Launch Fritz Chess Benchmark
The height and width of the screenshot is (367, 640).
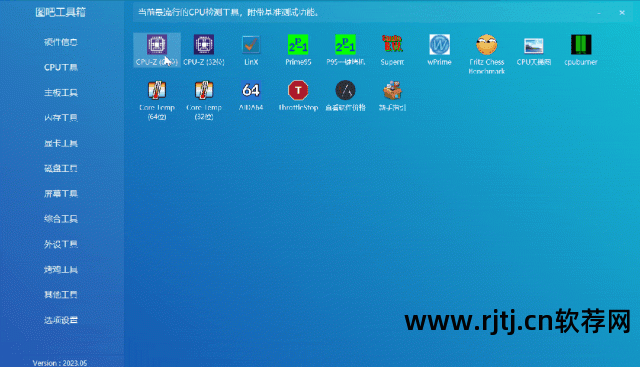coord(487,54)
